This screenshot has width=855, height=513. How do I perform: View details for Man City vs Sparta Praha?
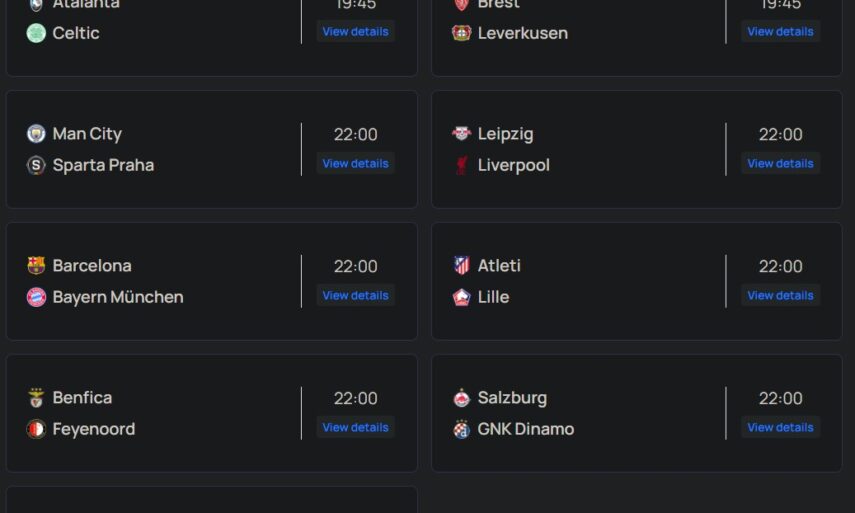coord(355,163)
